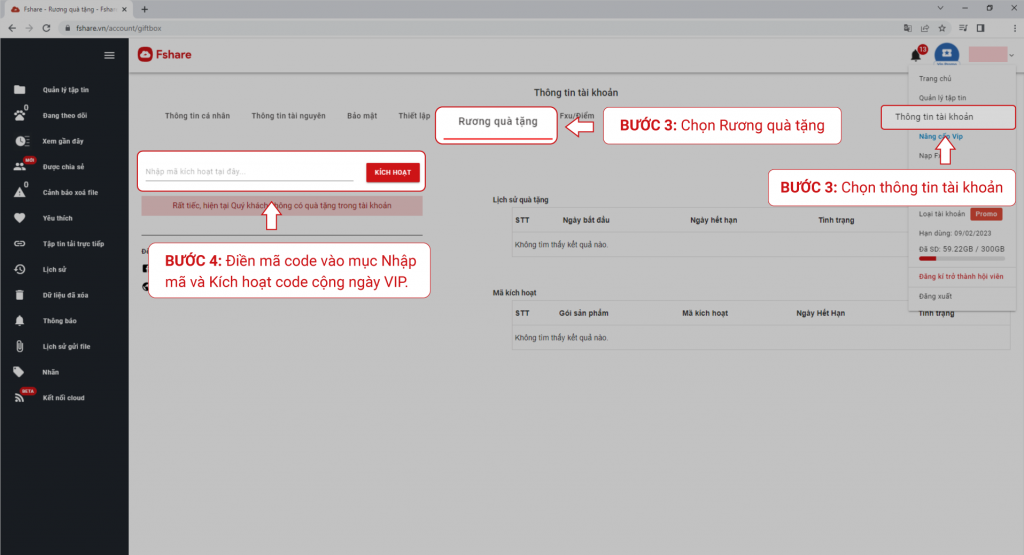Open a new browser tab

[x=144, y=9]
